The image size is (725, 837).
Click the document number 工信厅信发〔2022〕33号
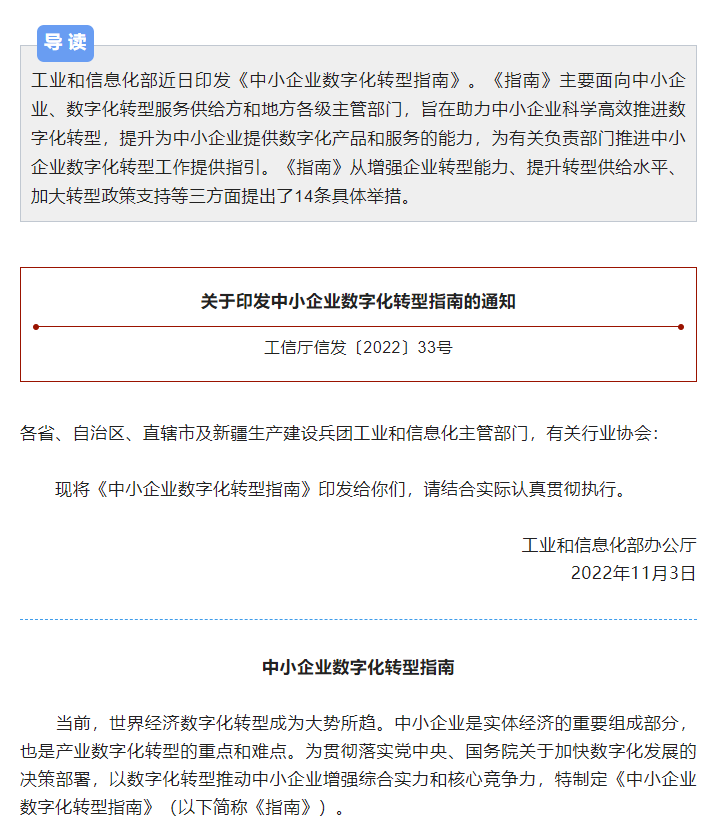[x=358, y=348]
